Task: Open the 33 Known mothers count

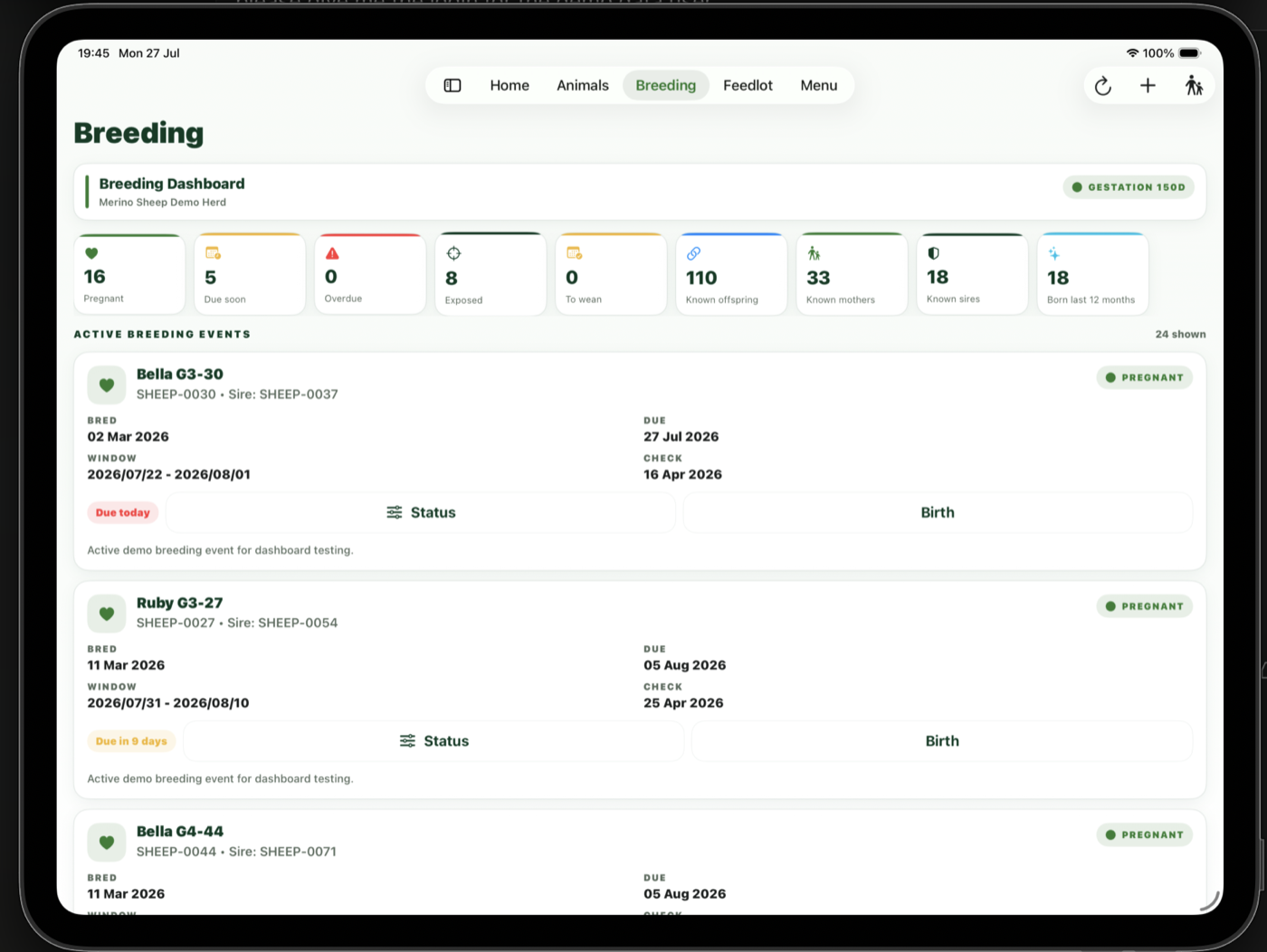Action: pos(818,278)
